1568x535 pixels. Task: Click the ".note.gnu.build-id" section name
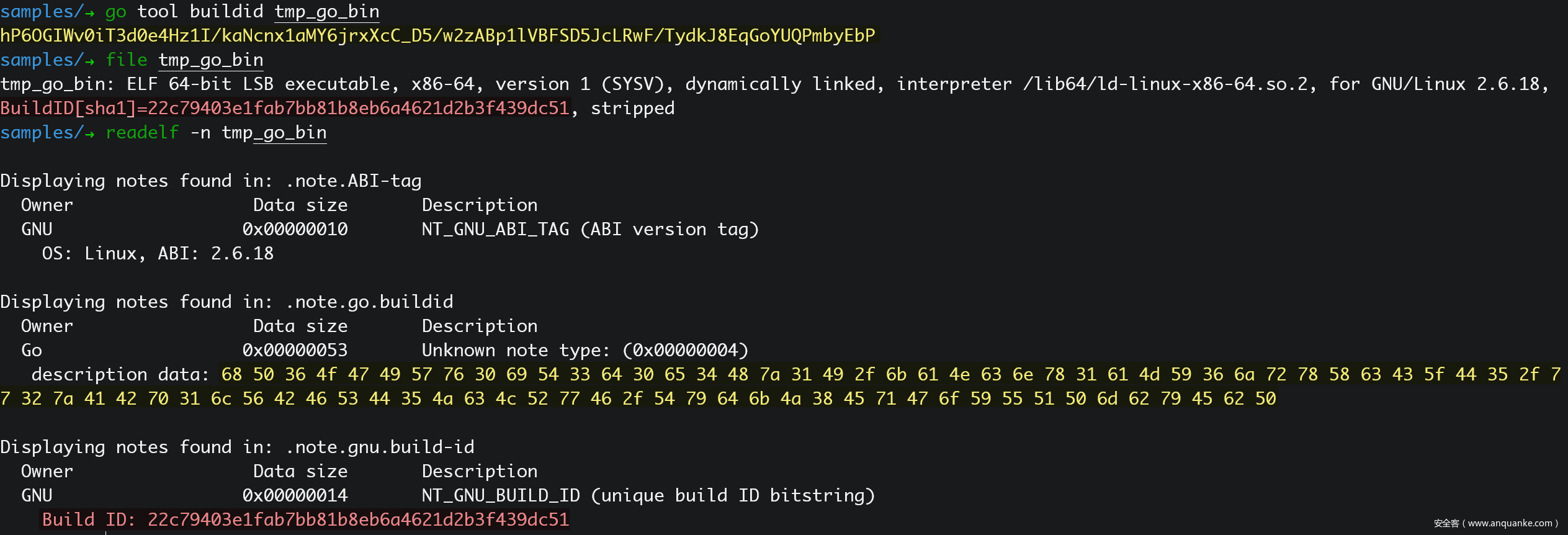coord(380,447)
